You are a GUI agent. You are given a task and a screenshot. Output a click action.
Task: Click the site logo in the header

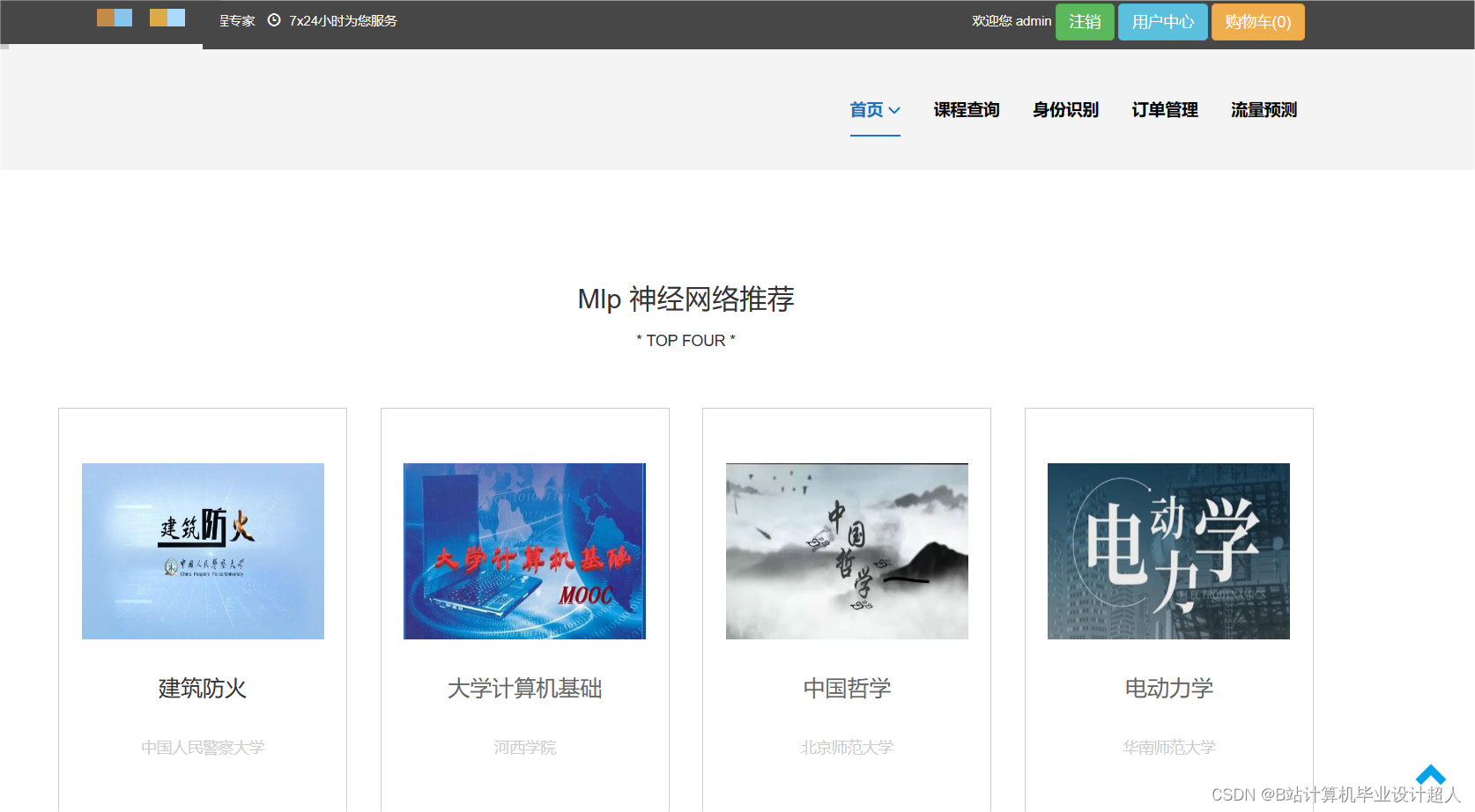click(x=114, y=17)
